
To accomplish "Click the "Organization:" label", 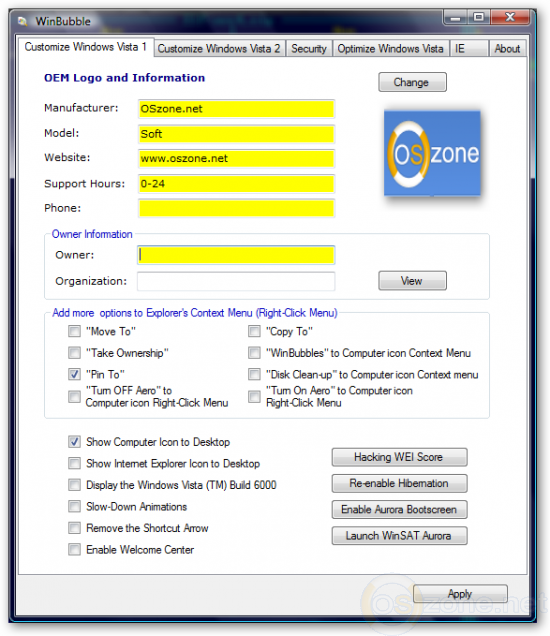I will click(91, 281).
